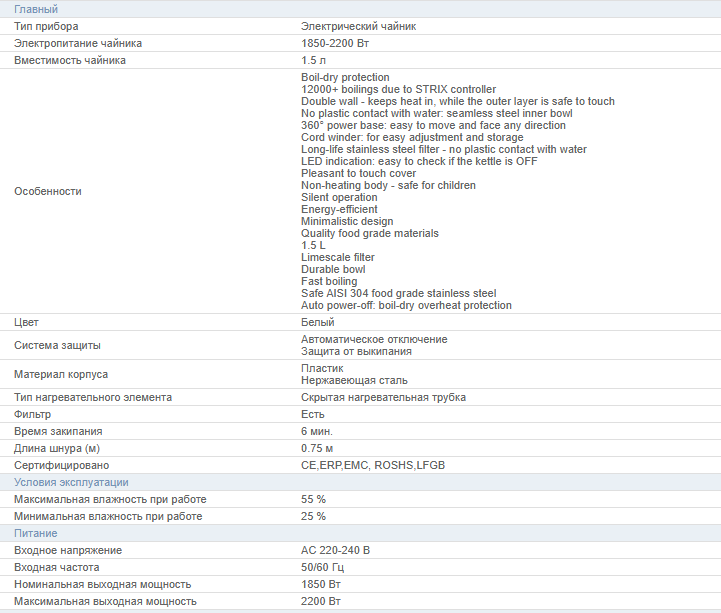
Task: Click the "Нержавеющая сталь" material value
Action: 354,380
